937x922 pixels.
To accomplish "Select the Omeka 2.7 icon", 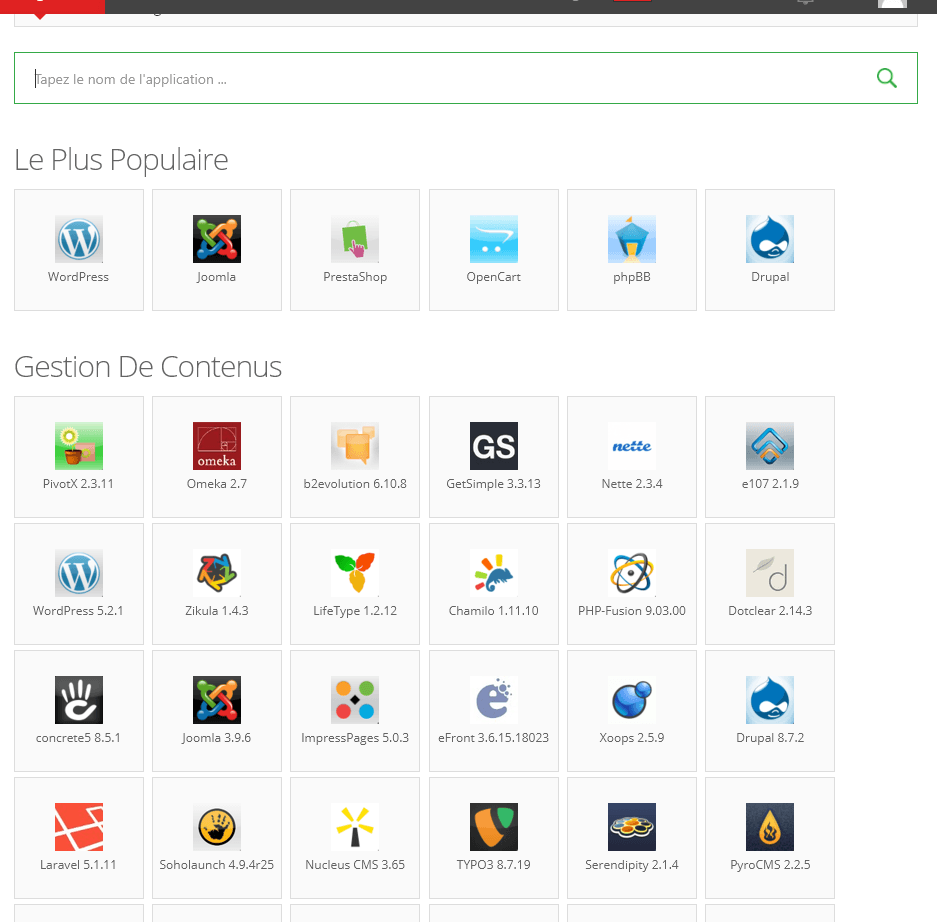I will [x=217, y=446].
